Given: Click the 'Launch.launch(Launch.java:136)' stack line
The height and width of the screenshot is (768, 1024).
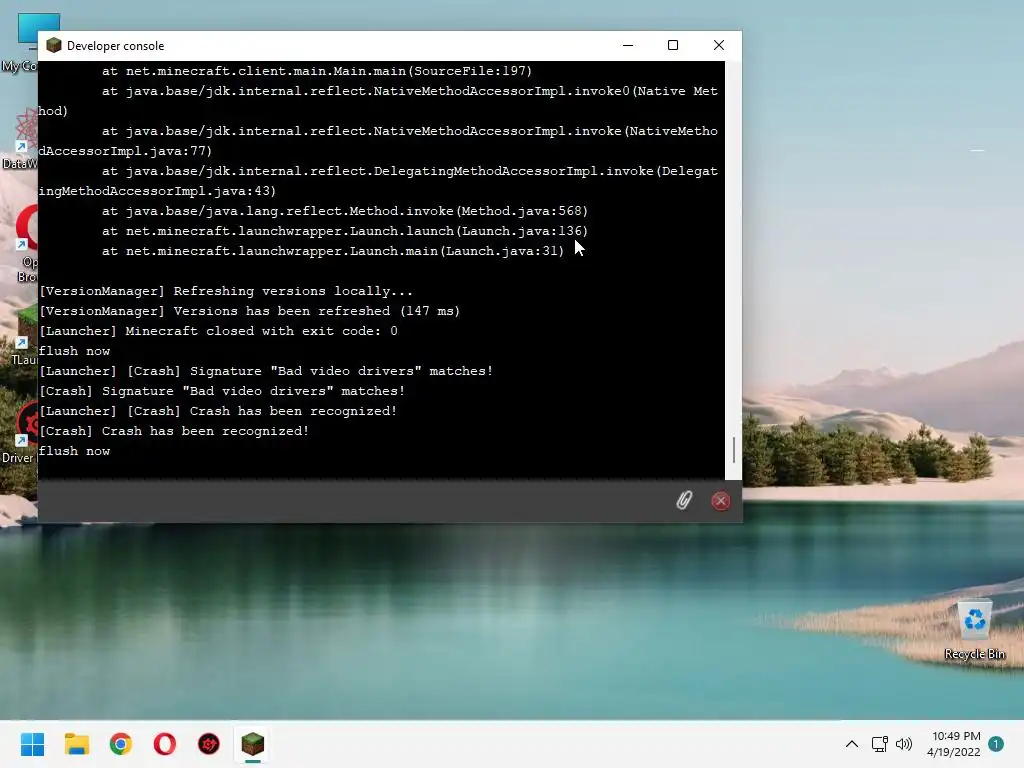Looking at the screenshot, I should [x=345, y=231].
